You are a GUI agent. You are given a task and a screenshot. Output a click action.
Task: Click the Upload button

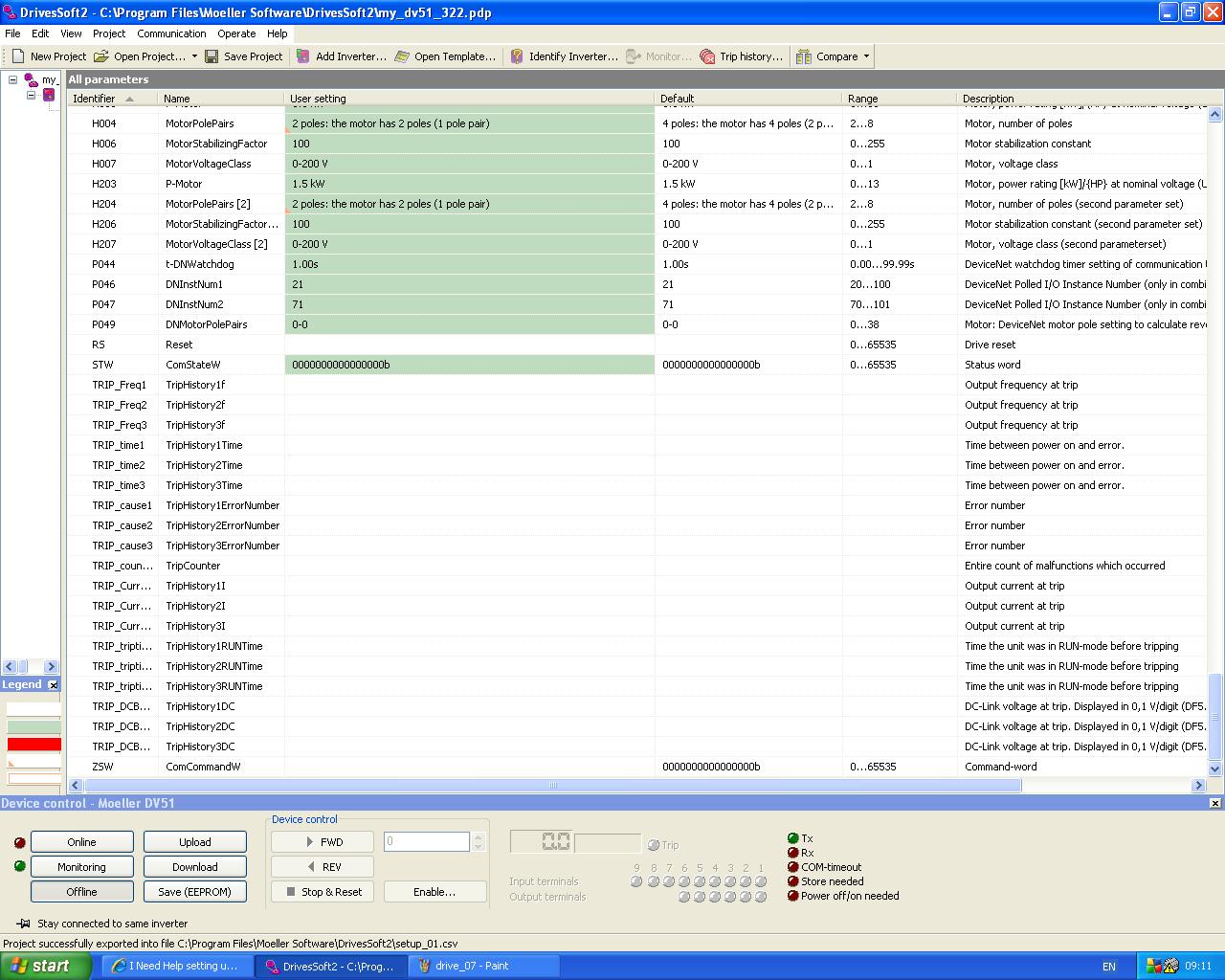(x=195, y=842)
